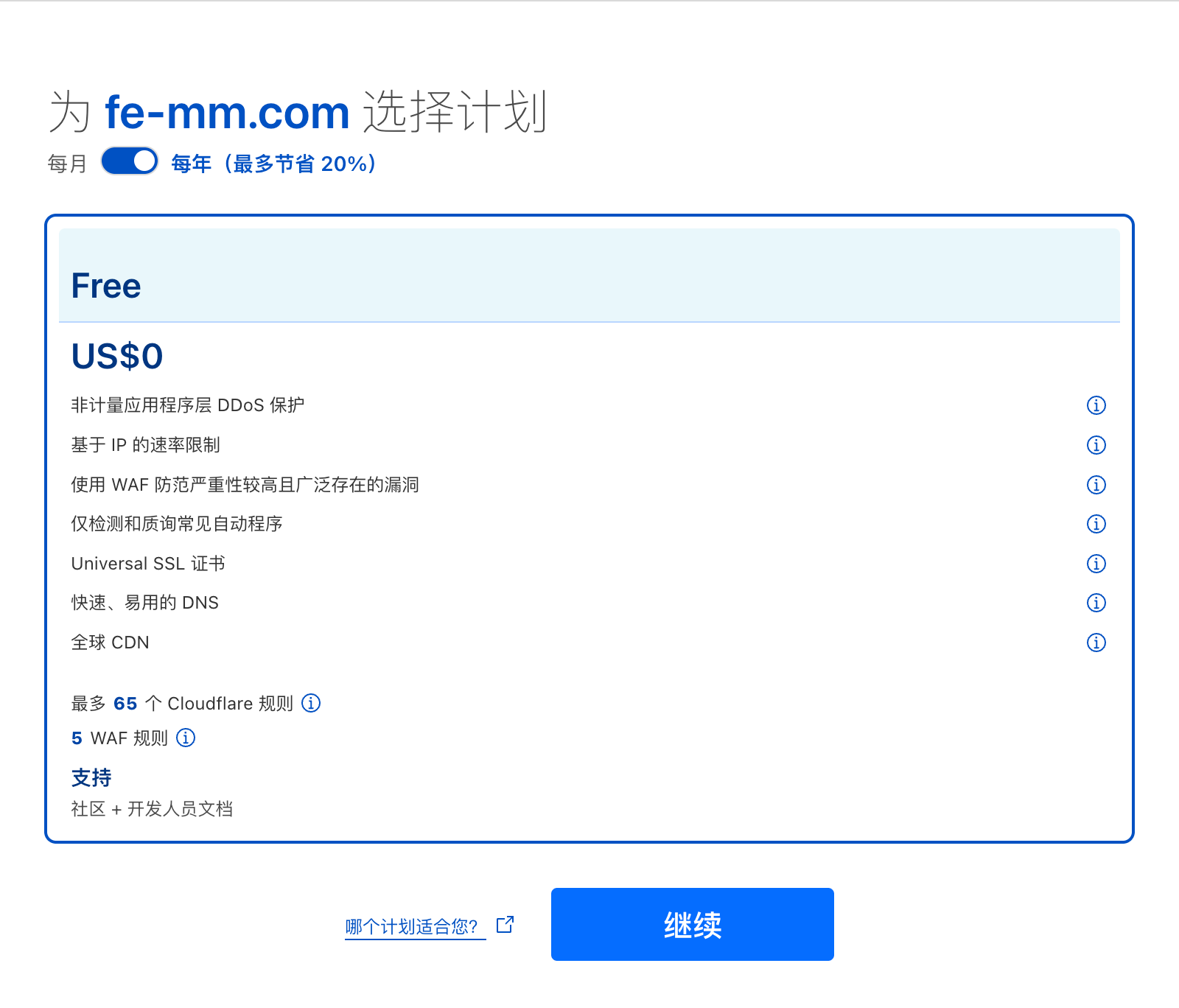
Task: Toggle the monthly/yearly billing switch
Action: [130, 161]
